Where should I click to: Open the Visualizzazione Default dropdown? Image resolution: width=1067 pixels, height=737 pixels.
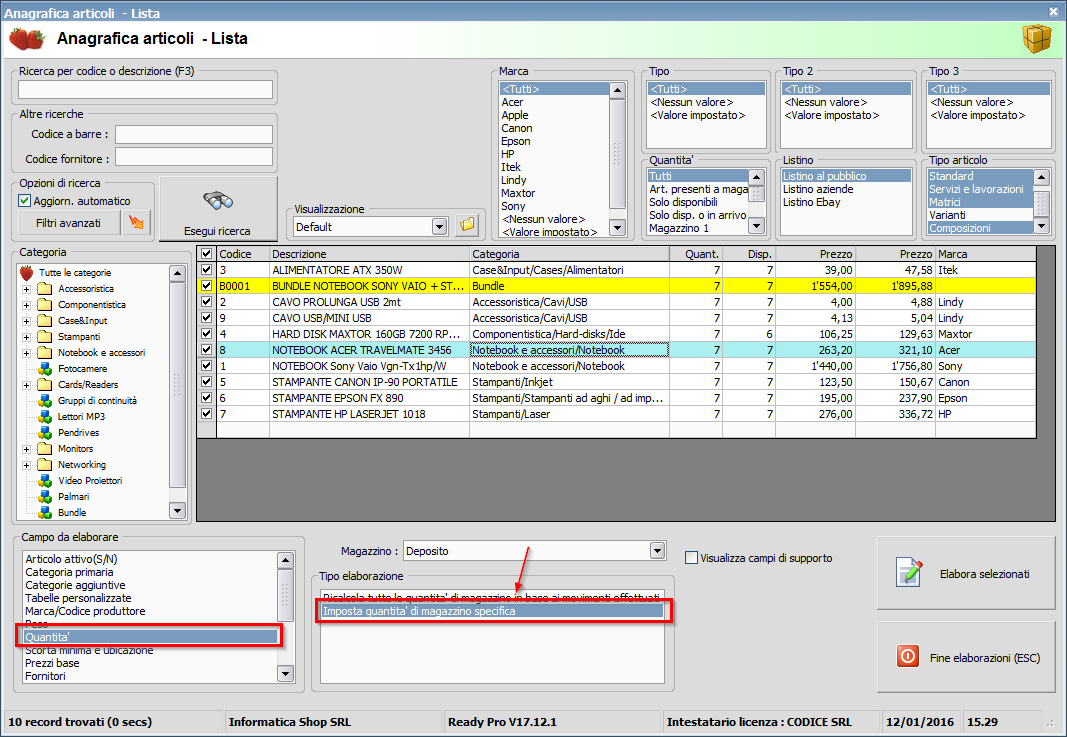click(x=440, y=227)
